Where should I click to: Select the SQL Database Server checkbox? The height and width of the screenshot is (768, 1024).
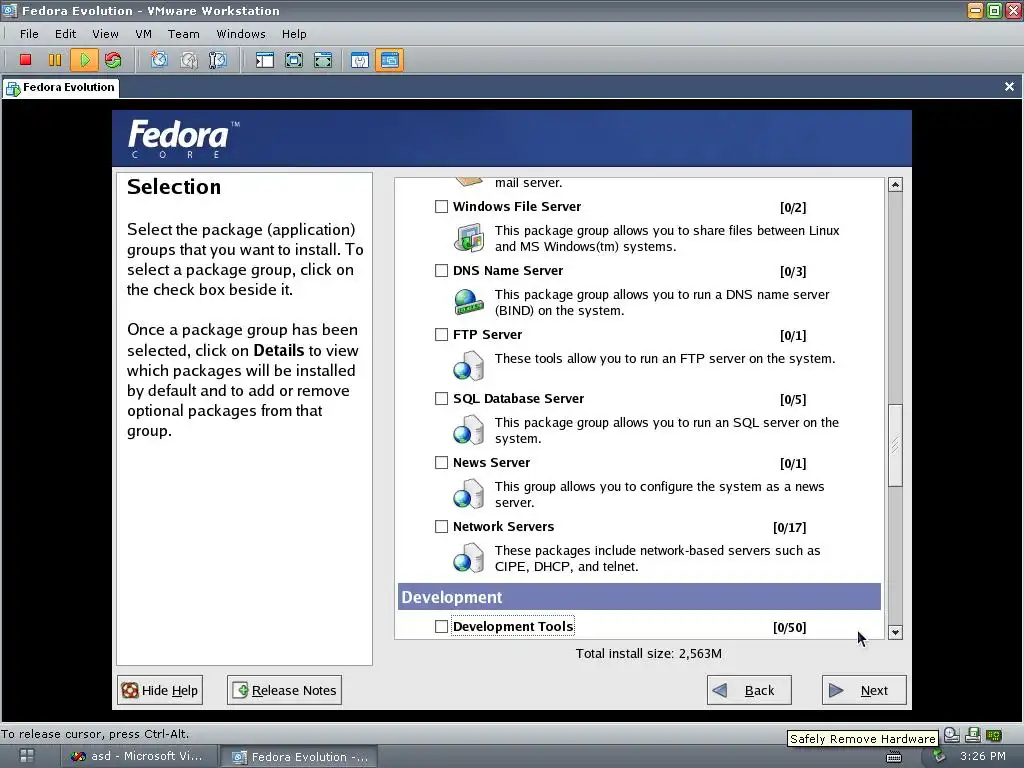point(441,399)
